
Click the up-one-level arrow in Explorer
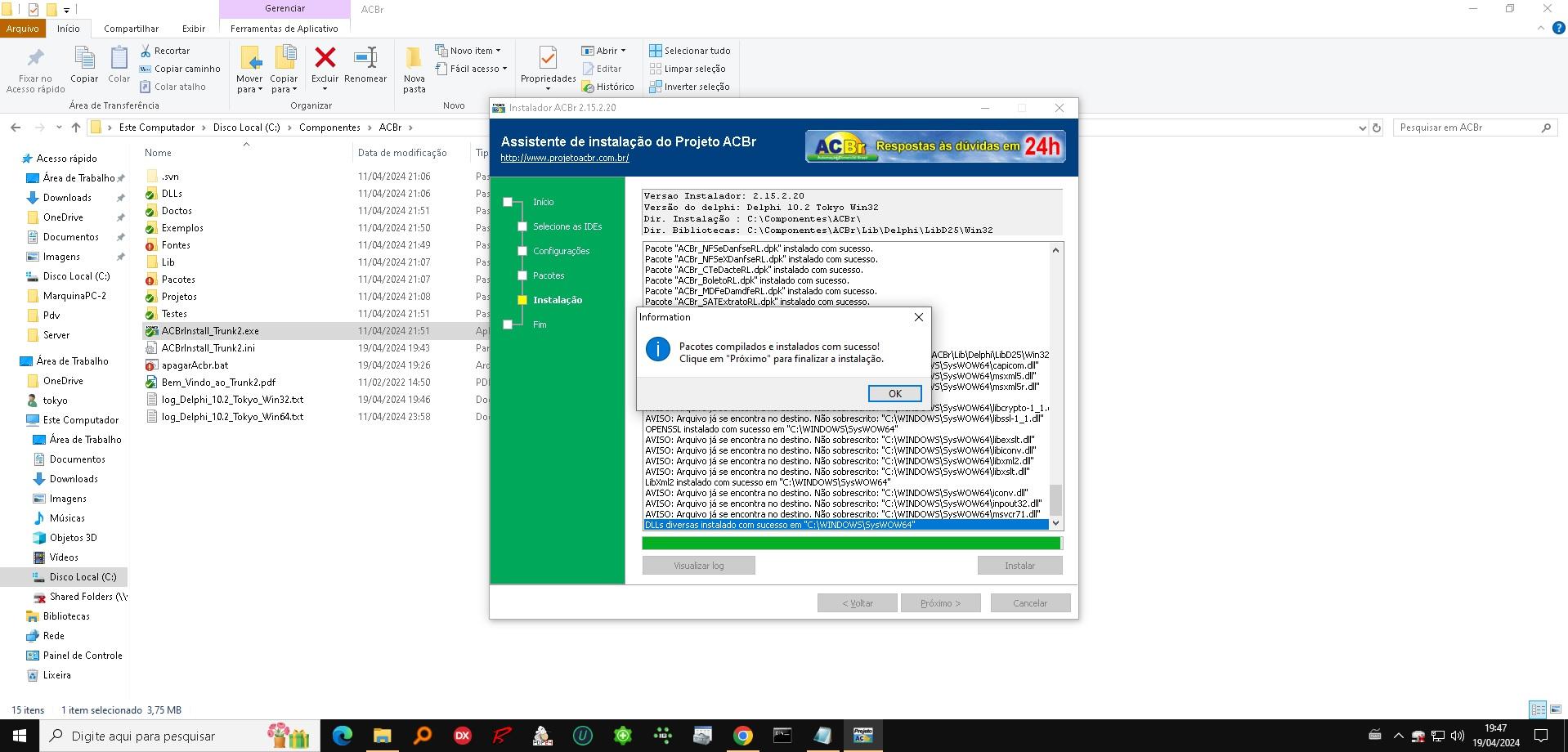[x=76, y=128]
